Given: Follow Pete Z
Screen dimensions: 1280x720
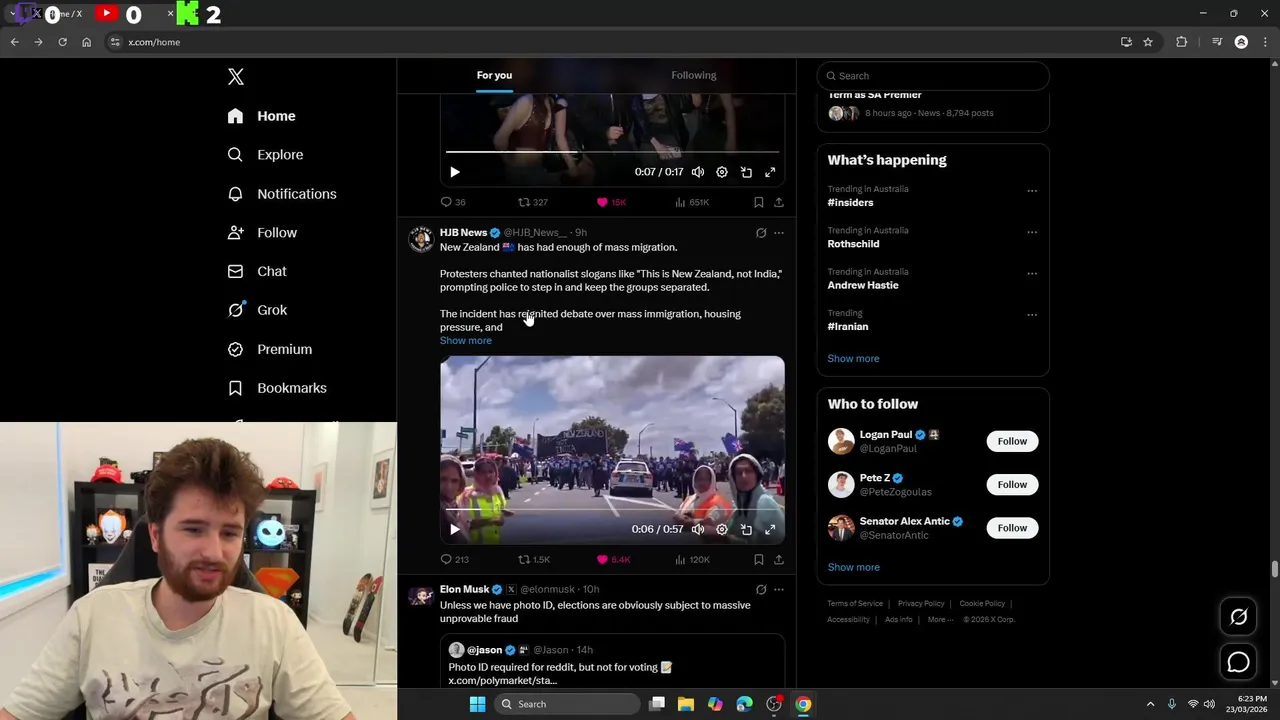Looking at the screenshot, I should coord(1012,485).
